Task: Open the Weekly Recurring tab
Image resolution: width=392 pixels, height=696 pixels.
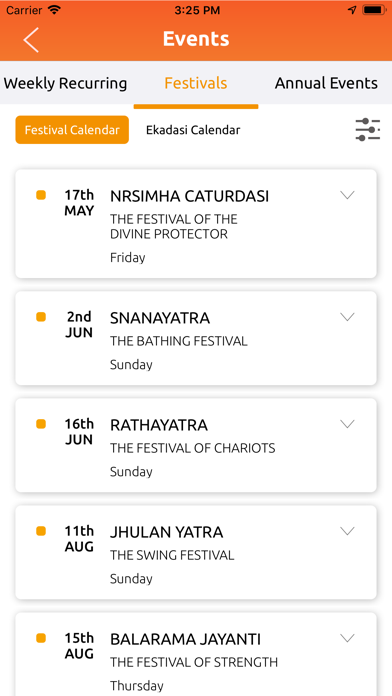Action: coord(65,83)
